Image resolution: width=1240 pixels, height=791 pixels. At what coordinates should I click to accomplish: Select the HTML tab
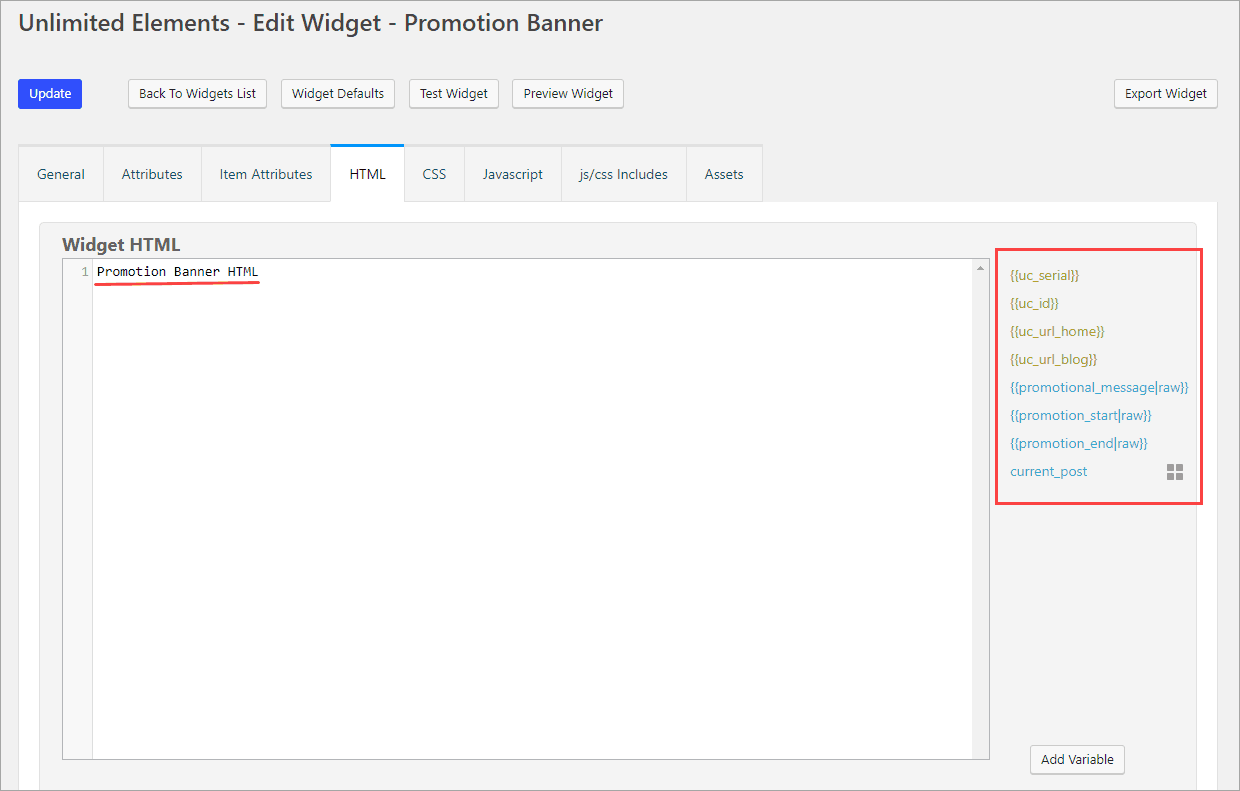click(x=367, y=174)
